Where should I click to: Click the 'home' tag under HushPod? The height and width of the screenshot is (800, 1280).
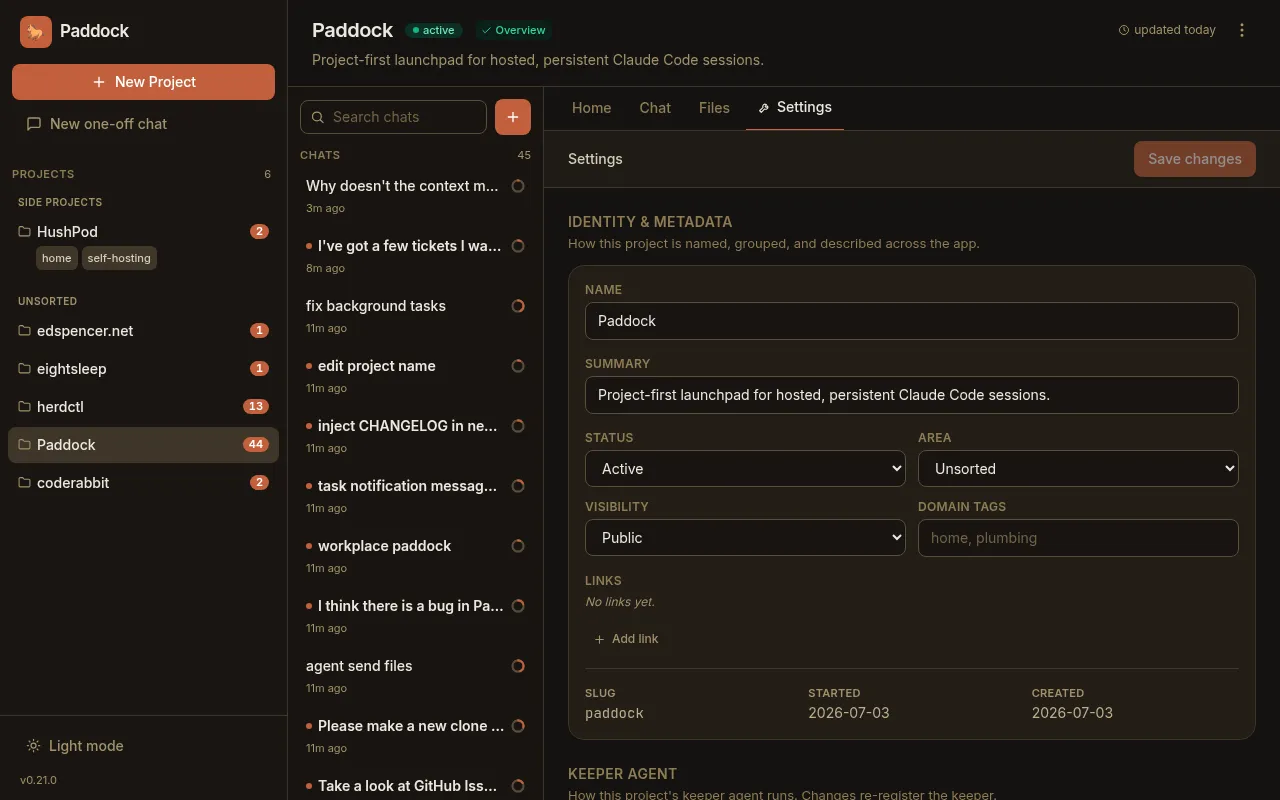coord(57,258)
